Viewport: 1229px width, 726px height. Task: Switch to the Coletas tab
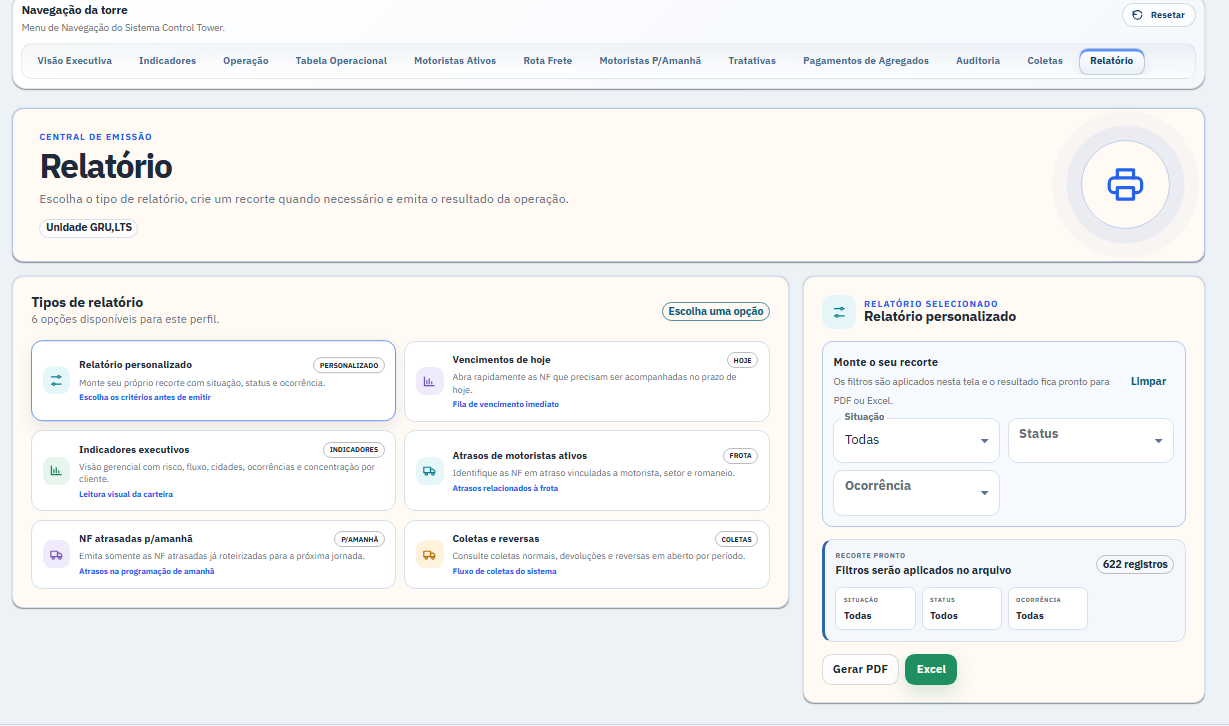click(1045, 61)
